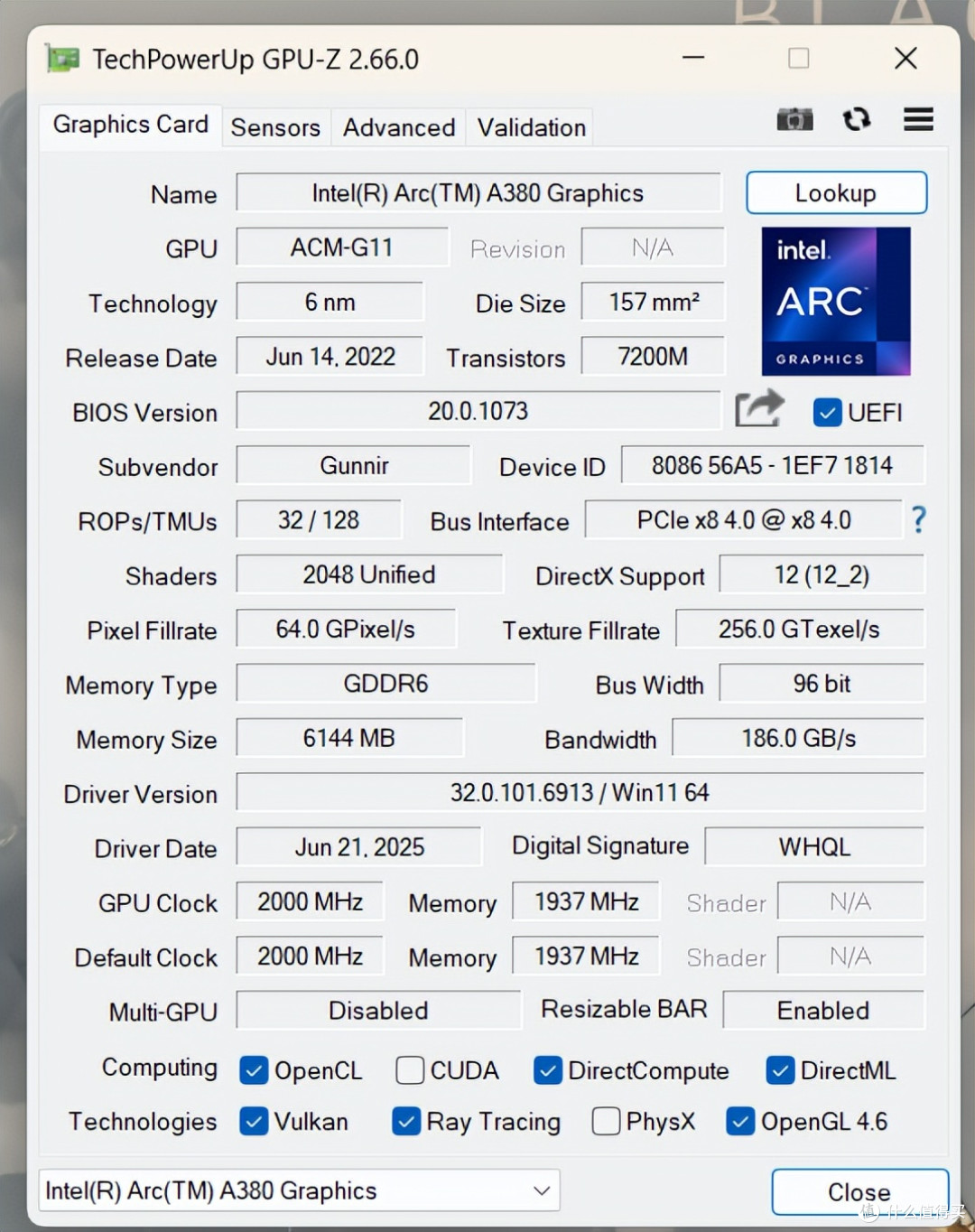Click the Device ID field 8086 56A5
Image resolution: width=975 pixels, height=1232 pixels.
(773, 465)
